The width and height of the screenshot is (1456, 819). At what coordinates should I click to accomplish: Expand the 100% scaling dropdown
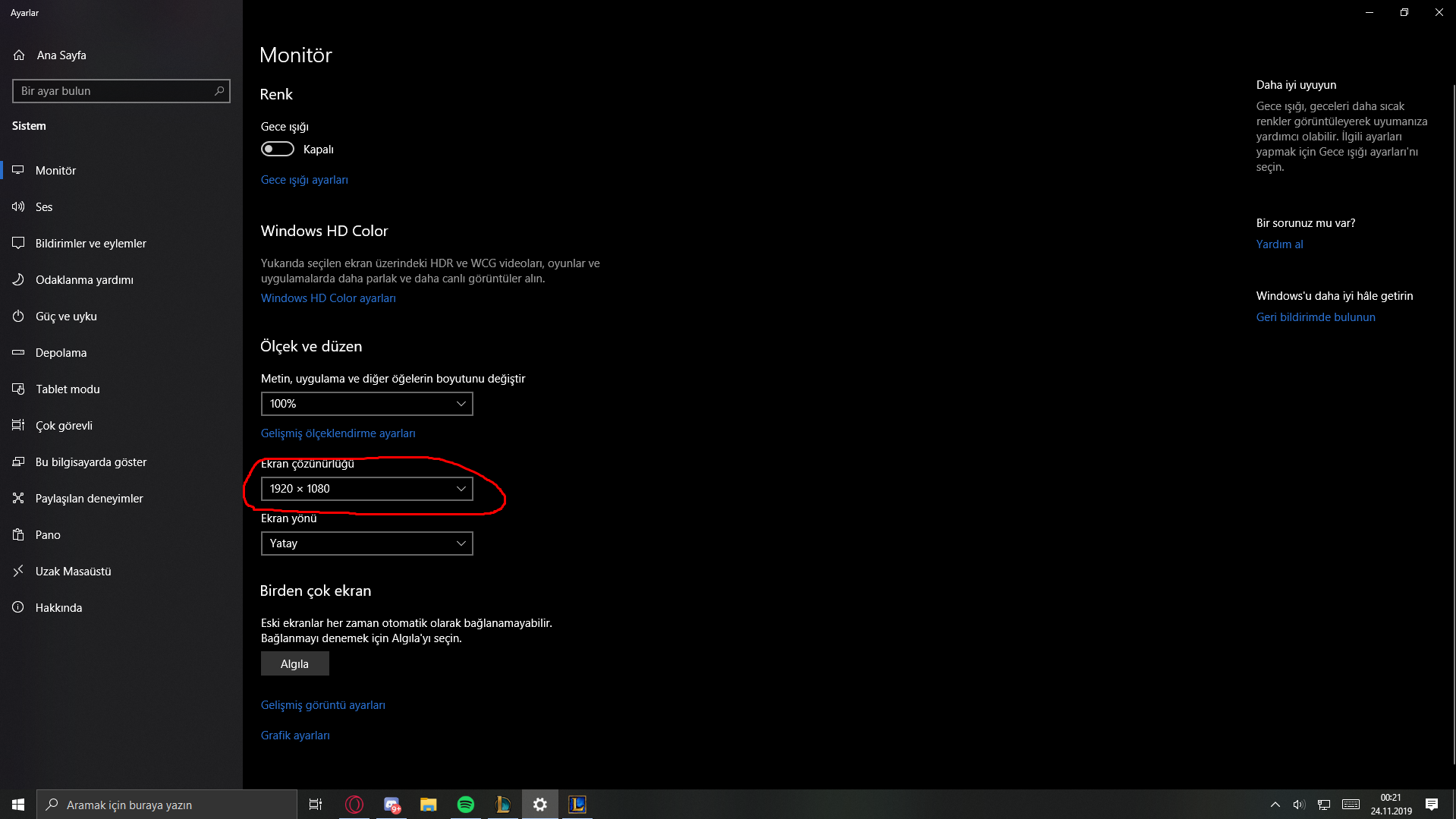tap(367, 404)
